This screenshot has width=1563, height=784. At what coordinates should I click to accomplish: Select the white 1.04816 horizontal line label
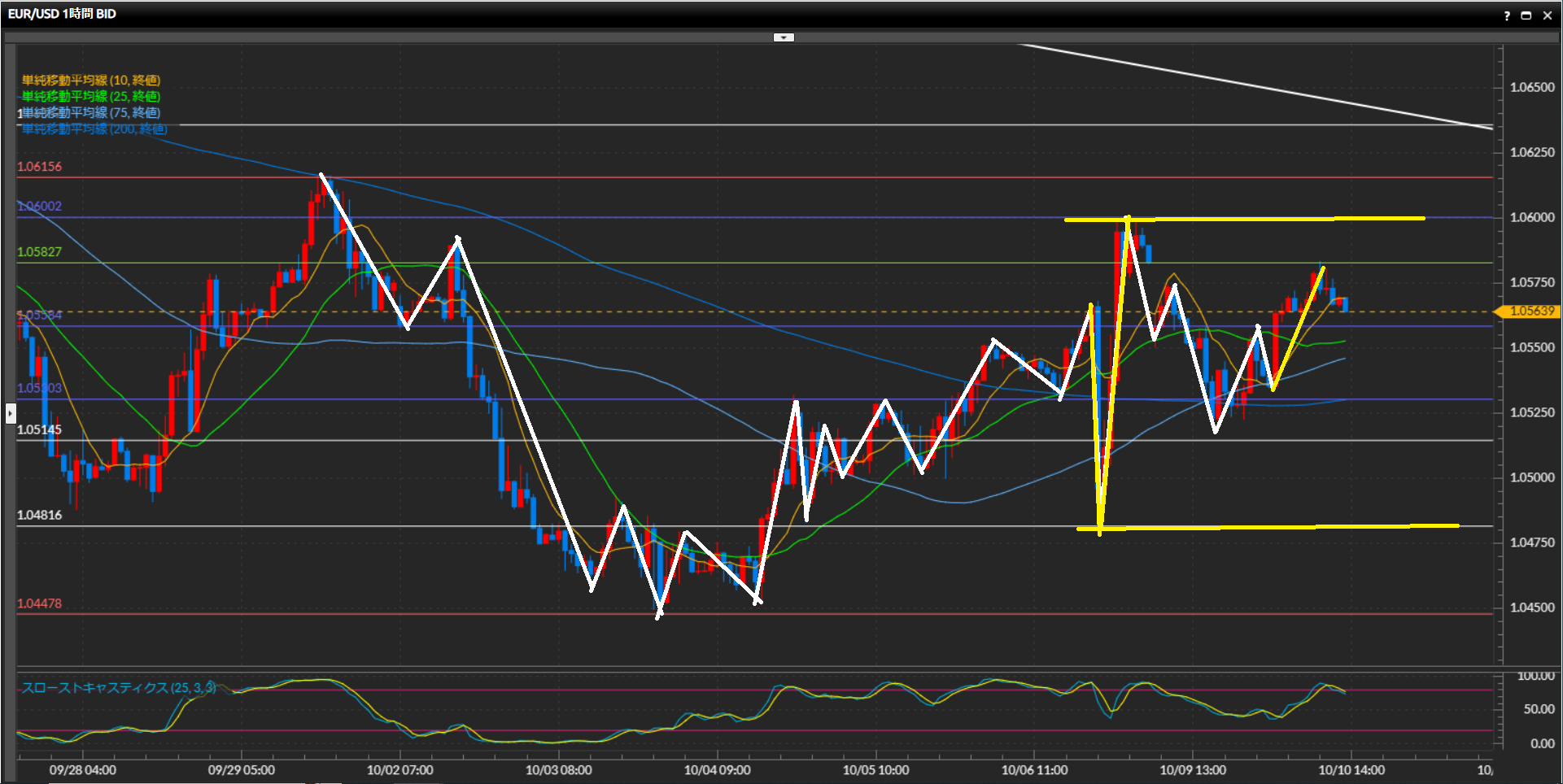coord(39,515)
